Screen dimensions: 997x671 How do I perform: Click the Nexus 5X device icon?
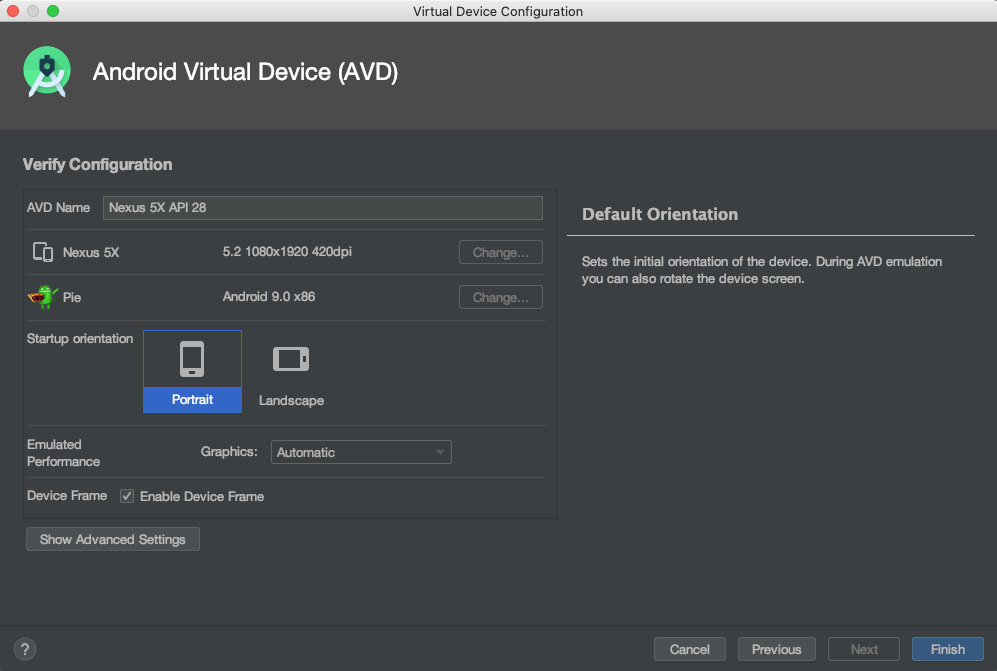tap(43, 252)
